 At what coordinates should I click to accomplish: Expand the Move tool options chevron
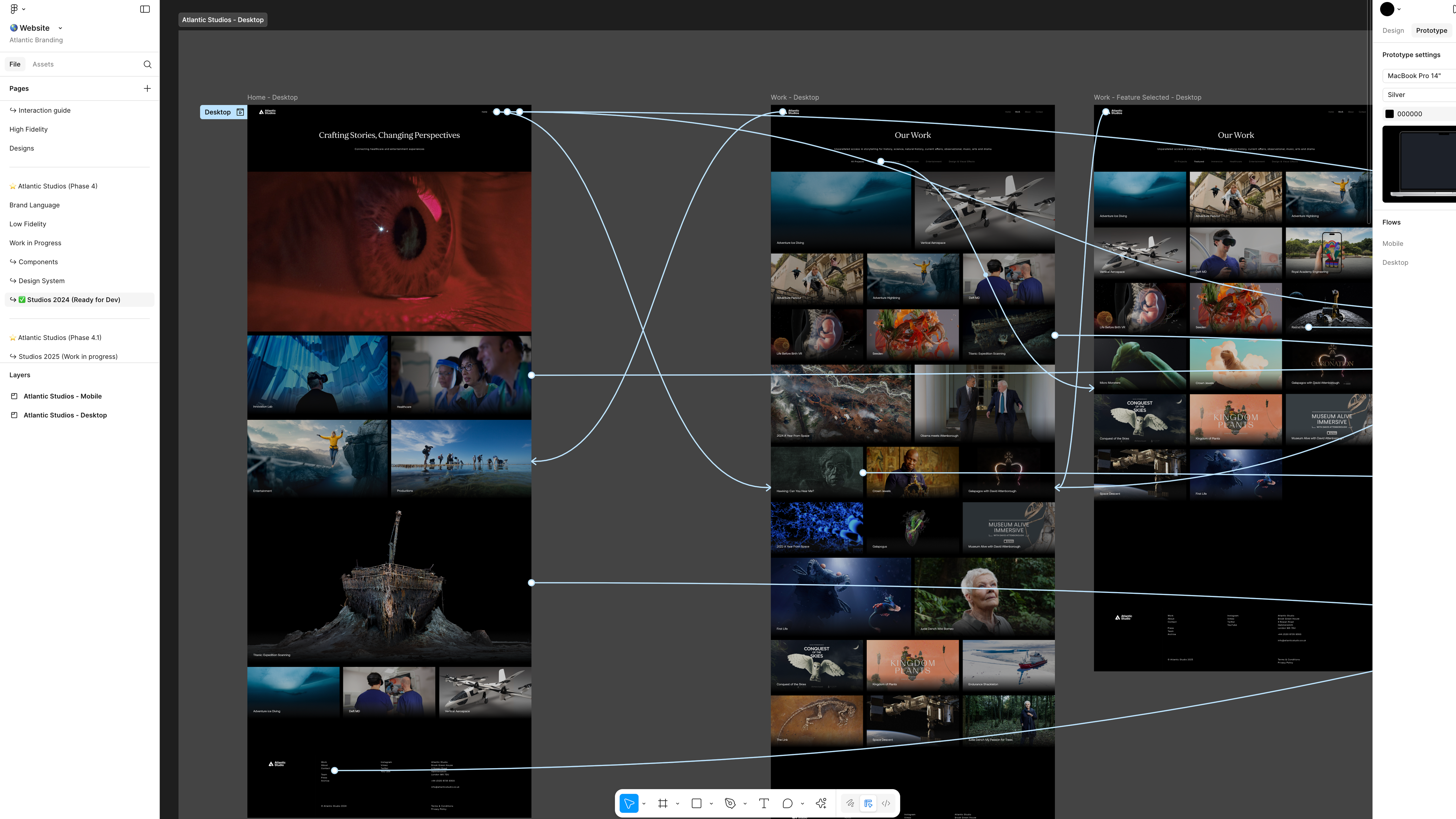click(x=644, y=804)
